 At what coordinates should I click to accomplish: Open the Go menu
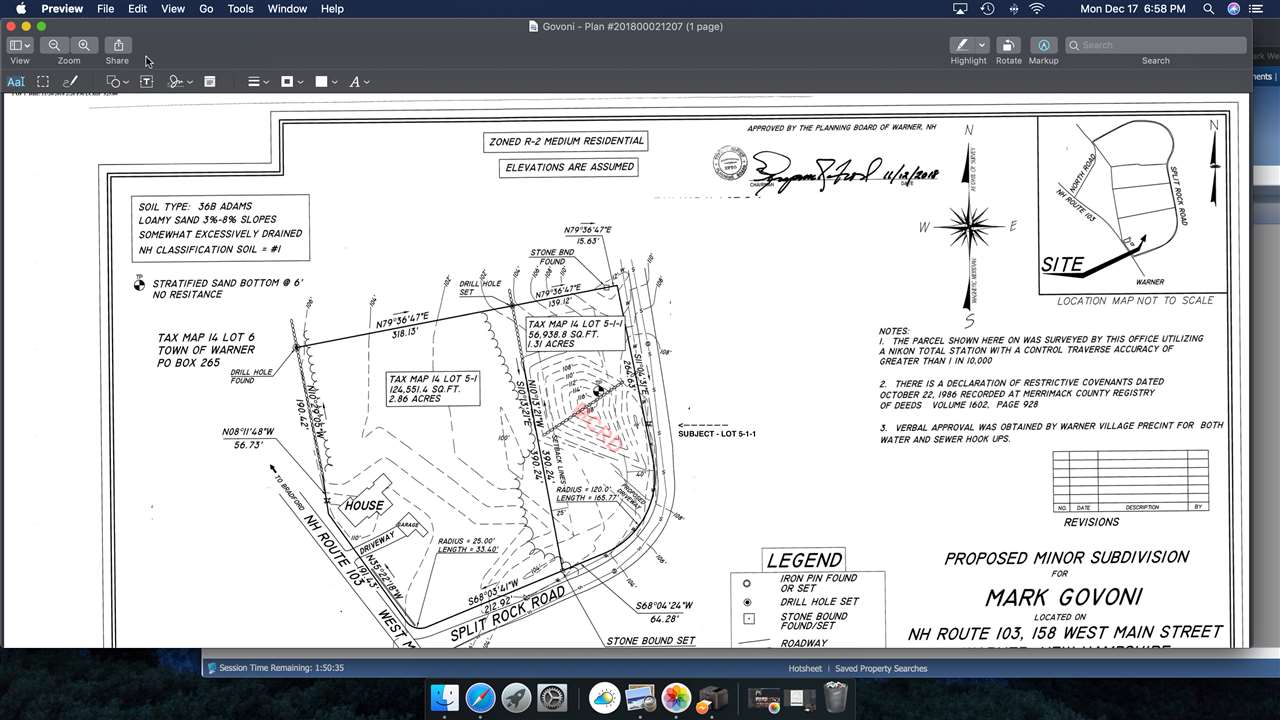point(206,9)
